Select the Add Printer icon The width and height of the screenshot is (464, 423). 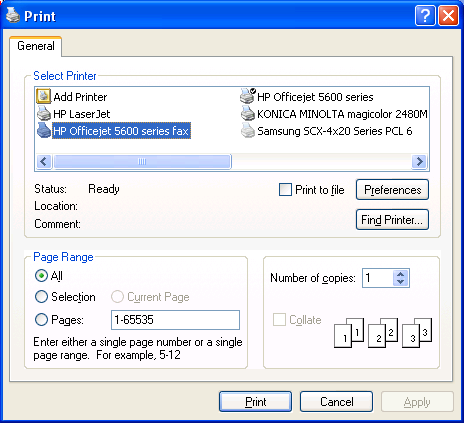[x=43, y=96]
